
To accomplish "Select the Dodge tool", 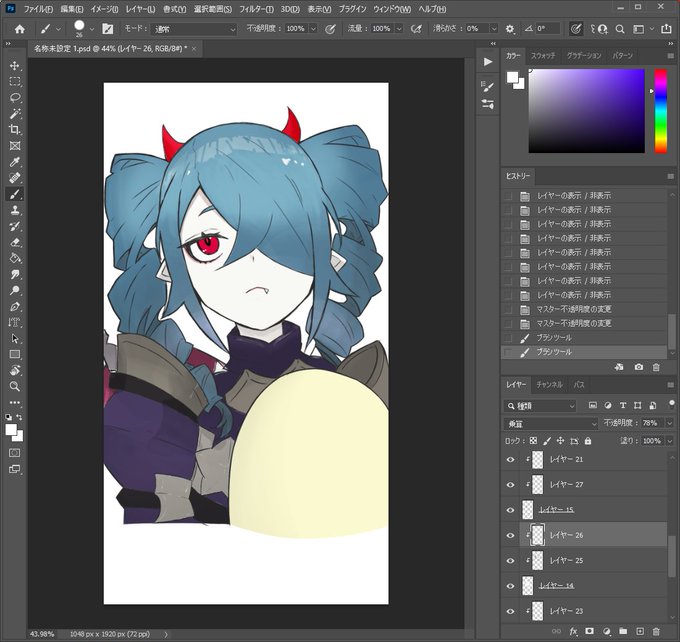I will point(15,291).
